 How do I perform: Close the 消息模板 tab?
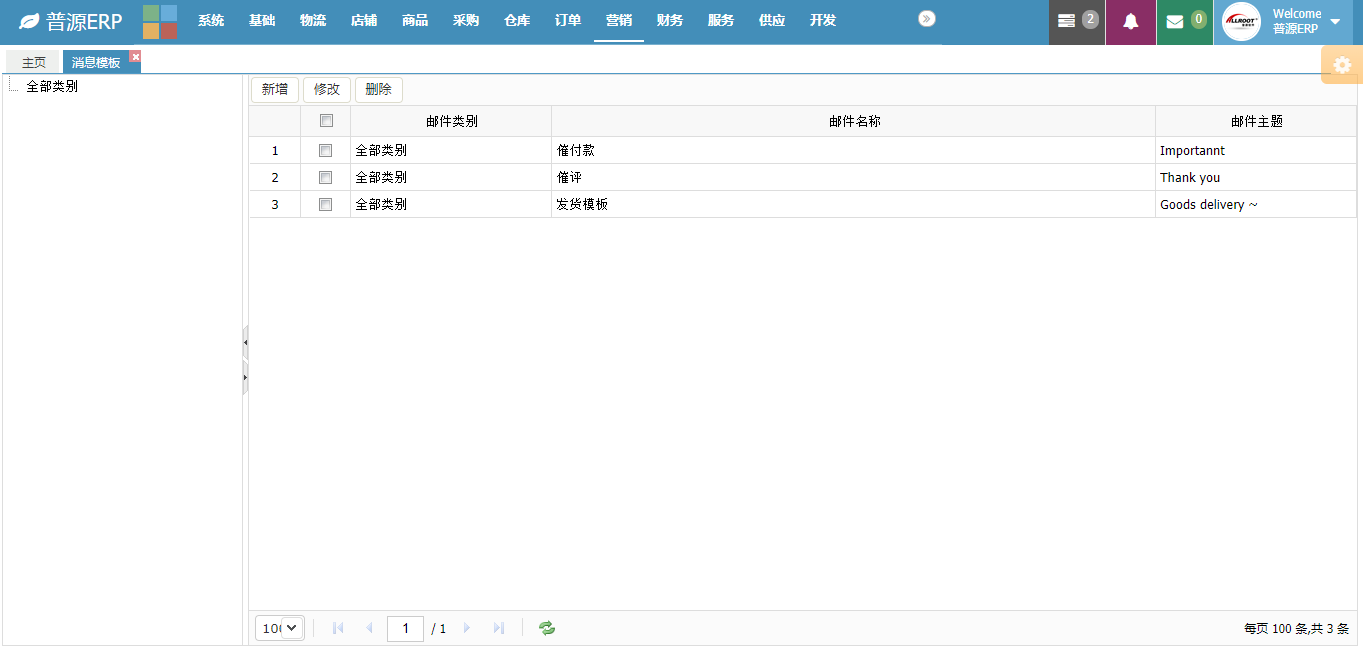pyautogui.click(x=136, y=56)
